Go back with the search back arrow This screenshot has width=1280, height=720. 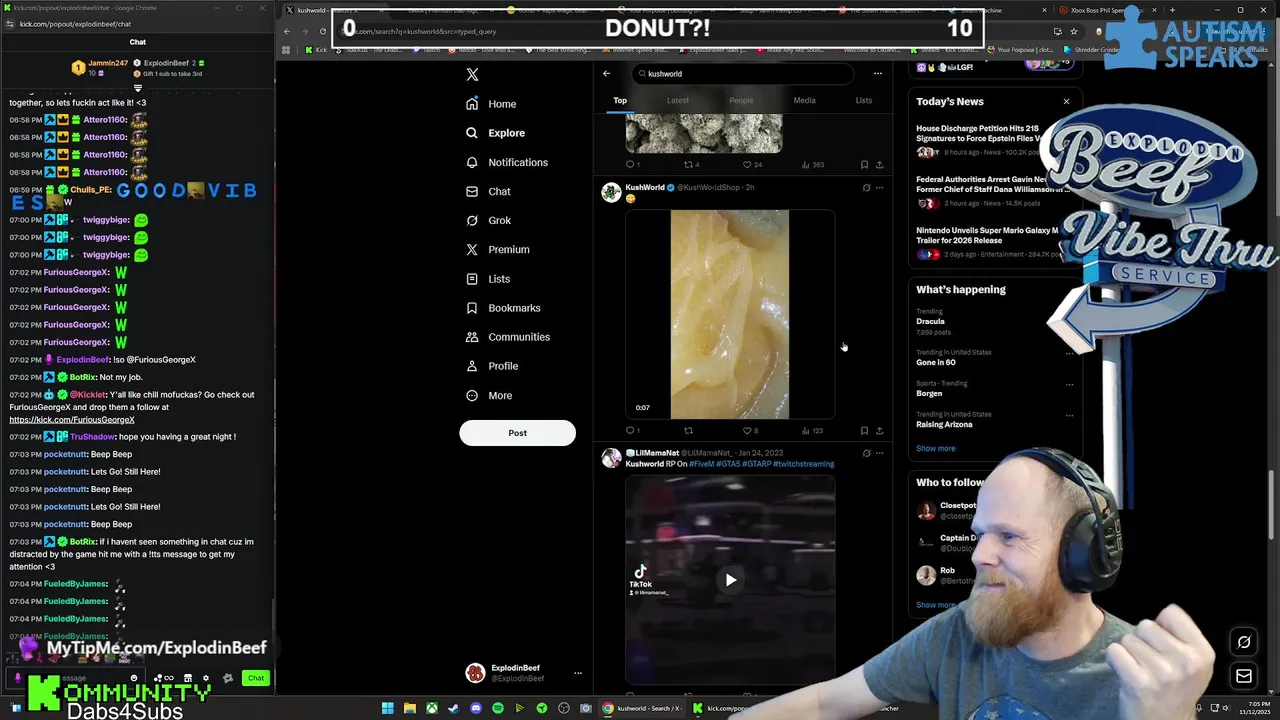606,73
